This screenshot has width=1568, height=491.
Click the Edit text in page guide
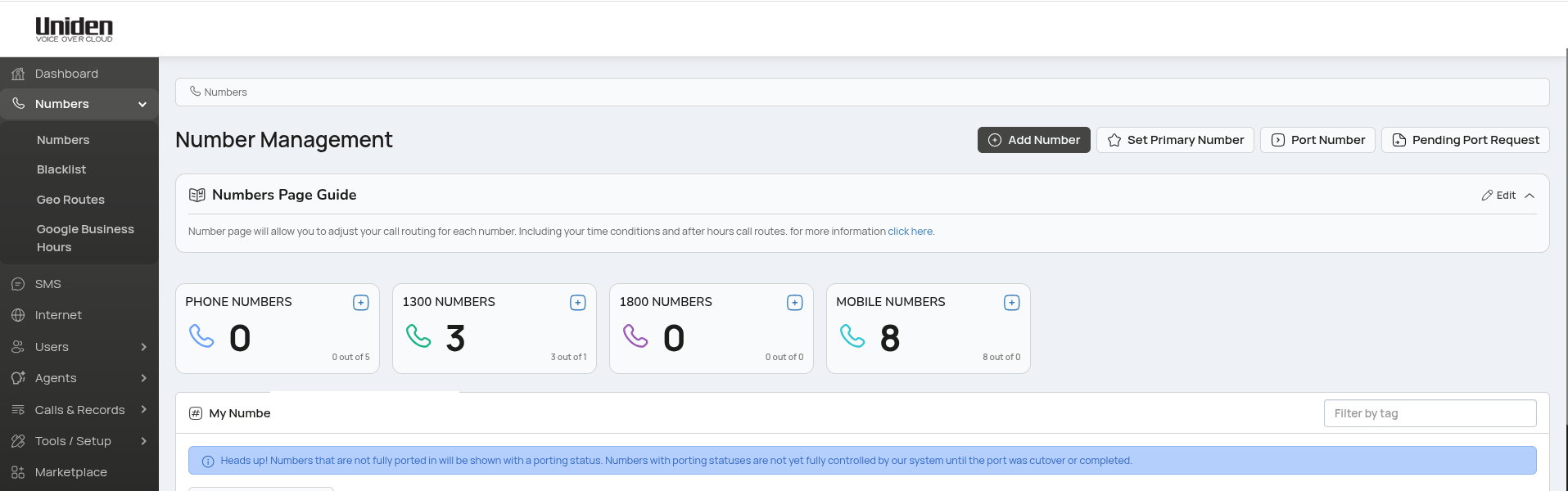[1506, 196]
